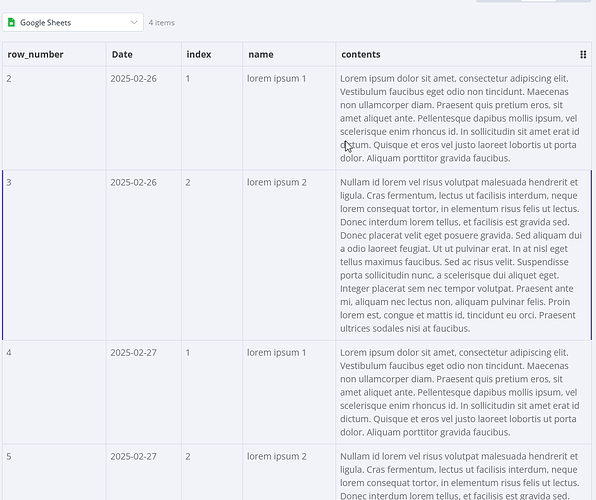Click the index value 2 in row 3
596x500 pixels.
tap(188, 183)
